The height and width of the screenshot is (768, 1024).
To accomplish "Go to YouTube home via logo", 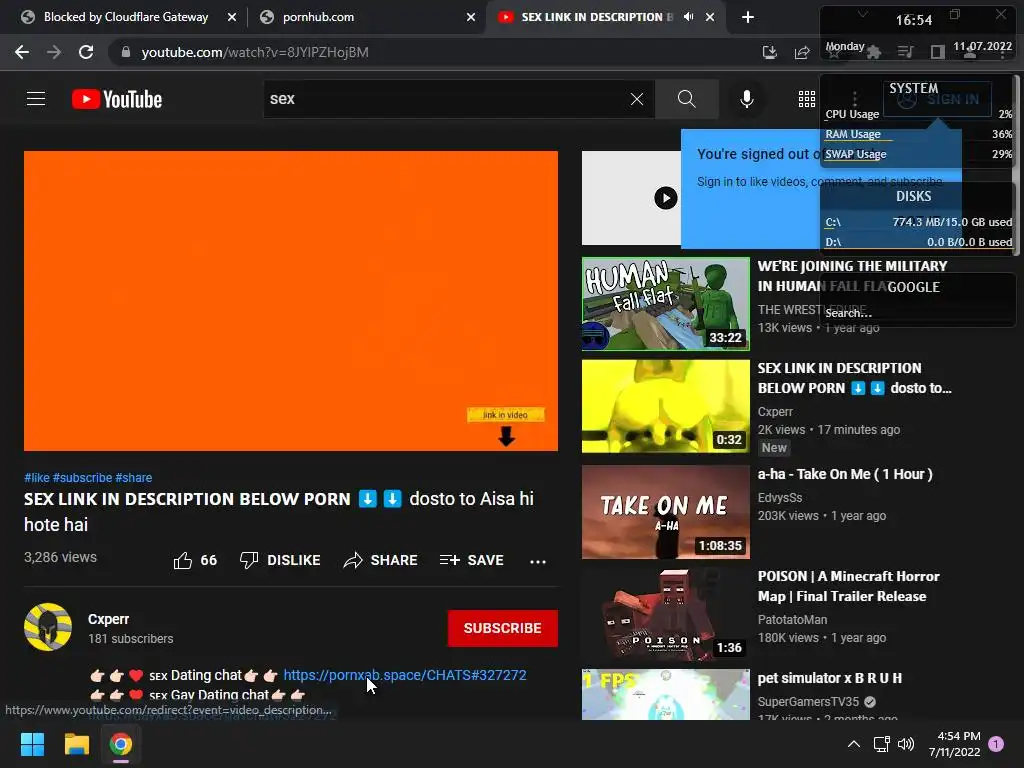I will 117,99.
